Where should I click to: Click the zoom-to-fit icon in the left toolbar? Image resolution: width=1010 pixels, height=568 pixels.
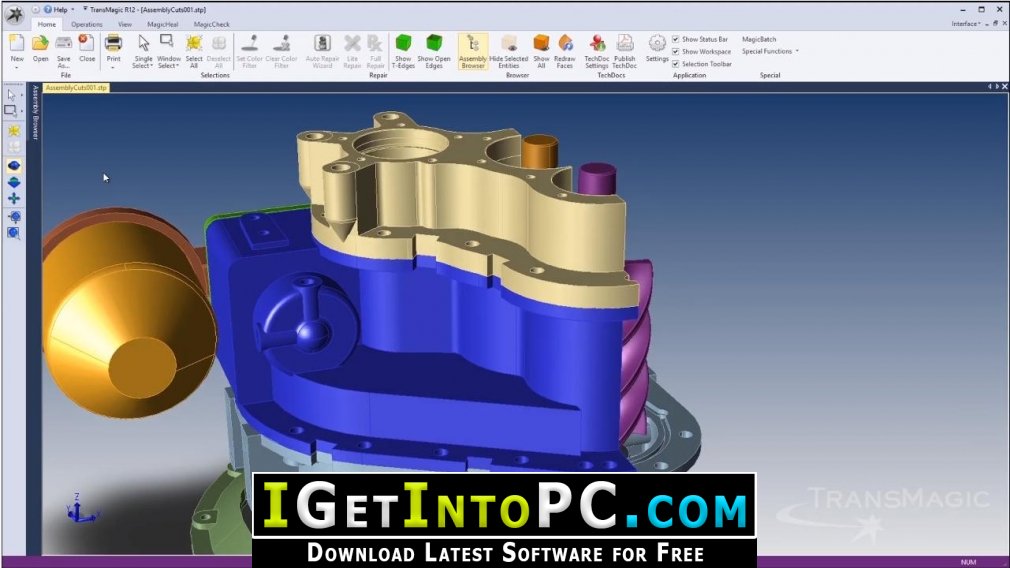[x=14, y=217]
